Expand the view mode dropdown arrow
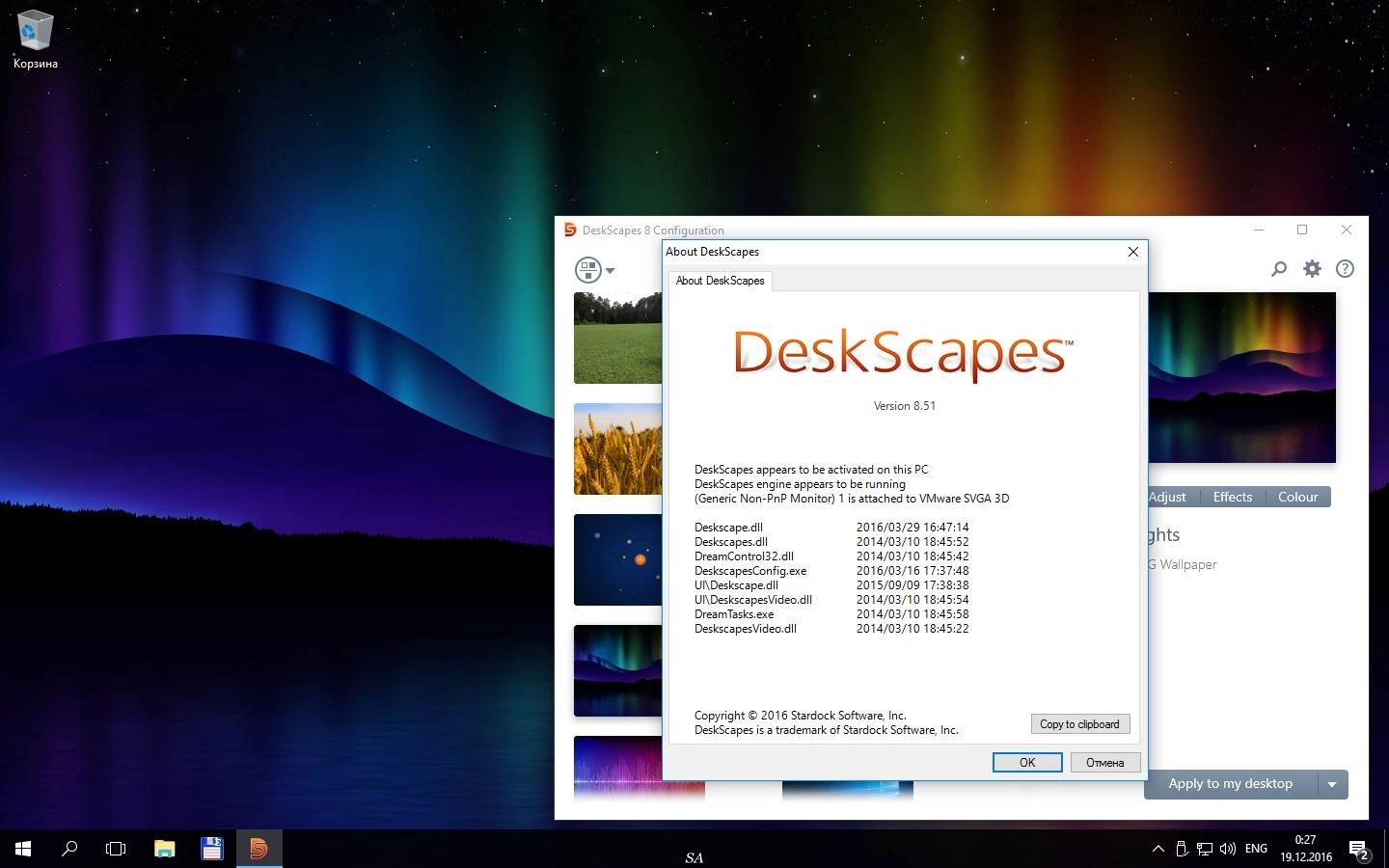The width and height of the screenshot is (1389, 868). (x=610, y=270)
